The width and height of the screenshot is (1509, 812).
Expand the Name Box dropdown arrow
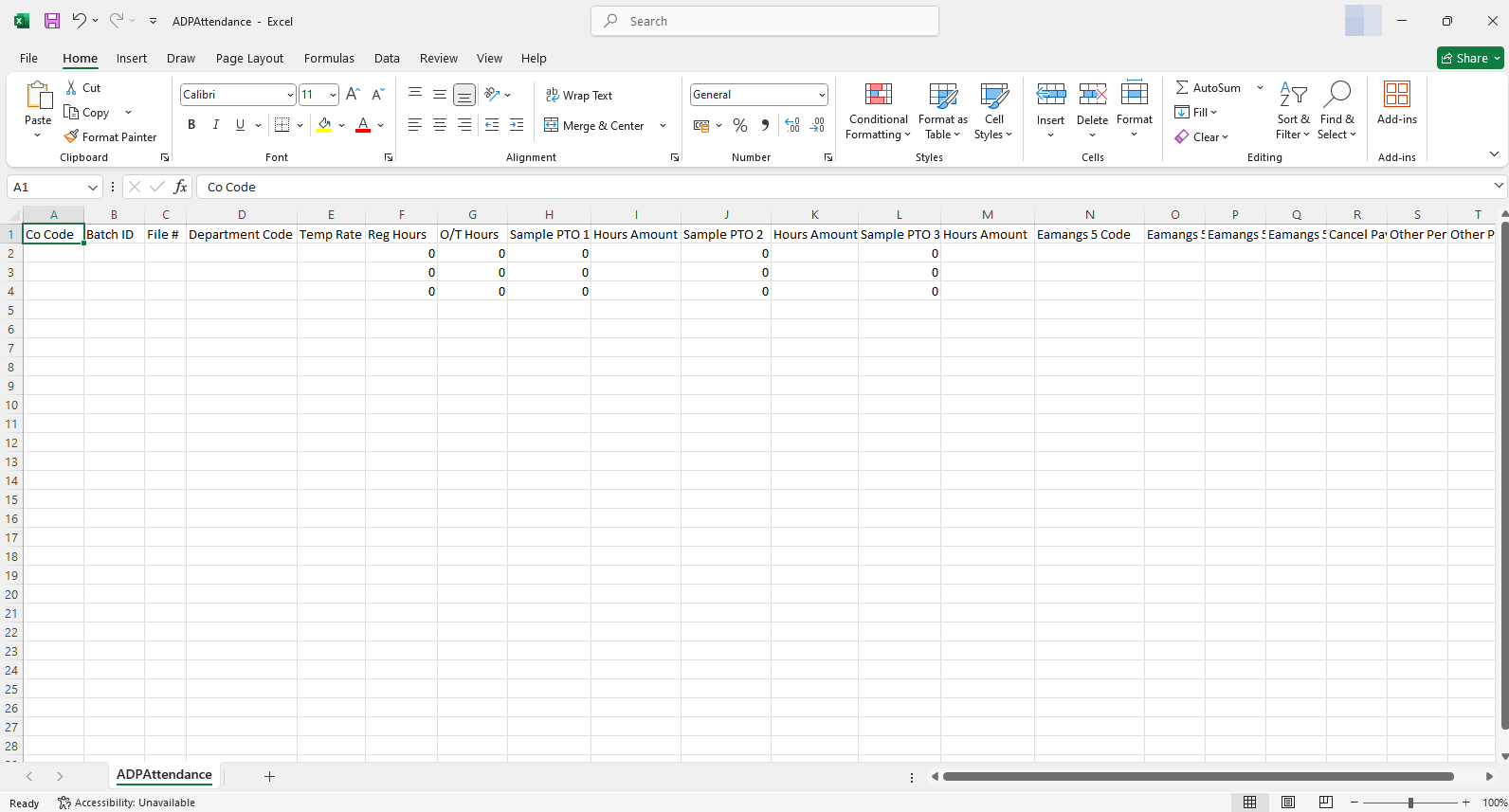pos(92,187)
